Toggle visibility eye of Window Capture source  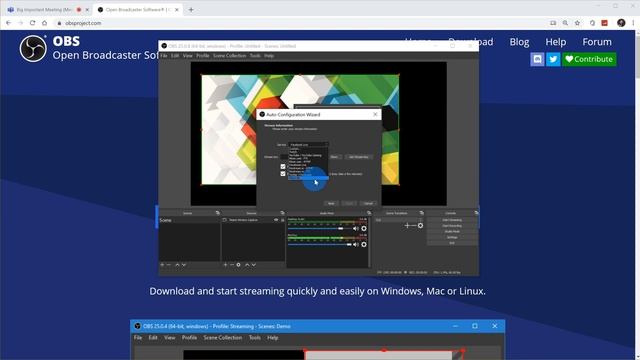pos(276,220)
